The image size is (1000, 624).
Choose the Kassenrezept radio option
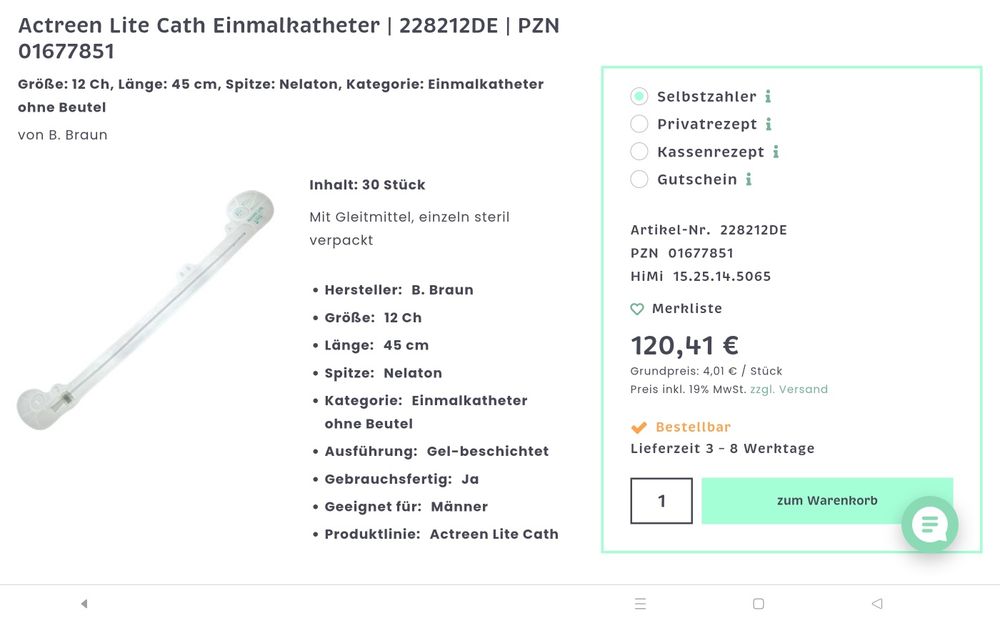(x=639, y=152)
